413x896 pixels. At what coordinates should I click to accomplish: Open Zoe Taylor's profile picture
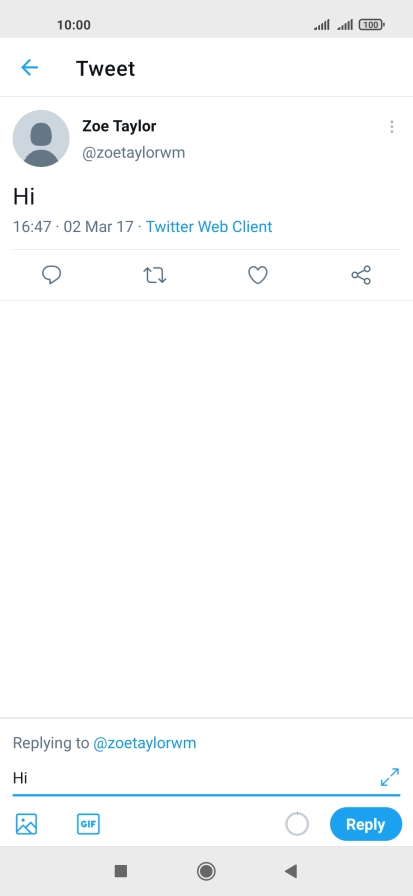41,138
